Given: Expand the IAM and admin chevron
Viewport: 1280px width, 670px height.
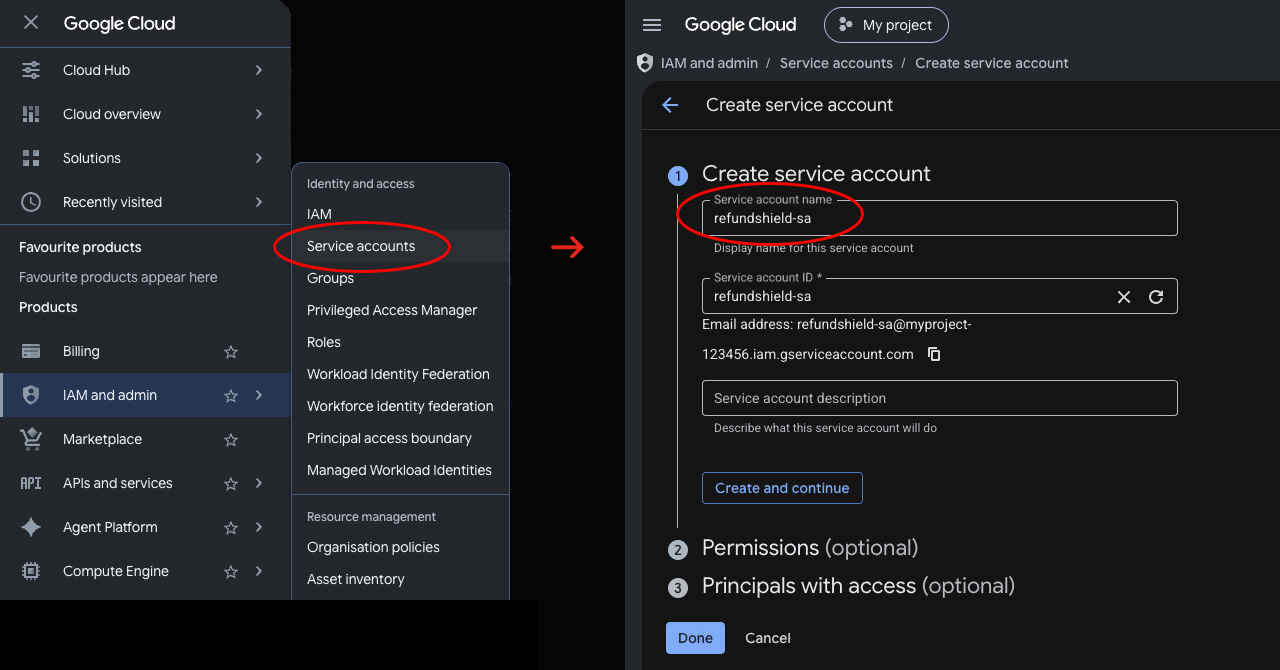Looking at the screenshot, I should tap(259, 395).
